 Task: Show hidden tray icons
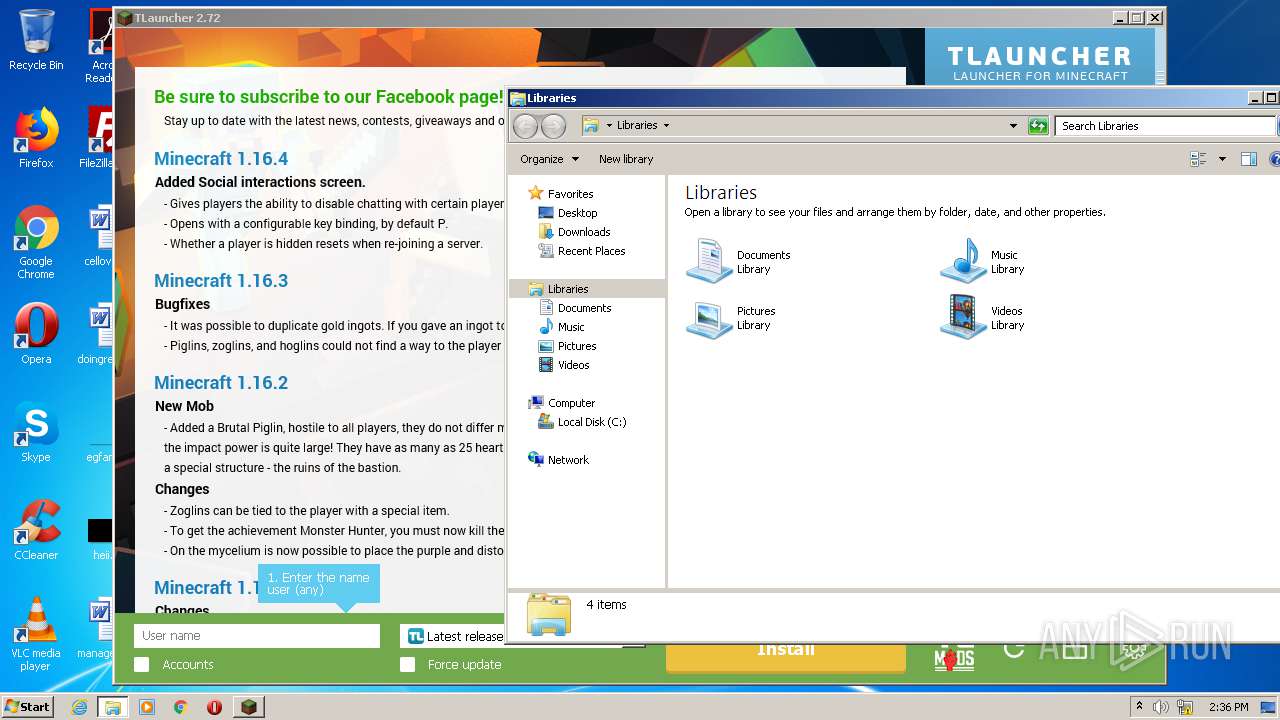coord(1138,707)
